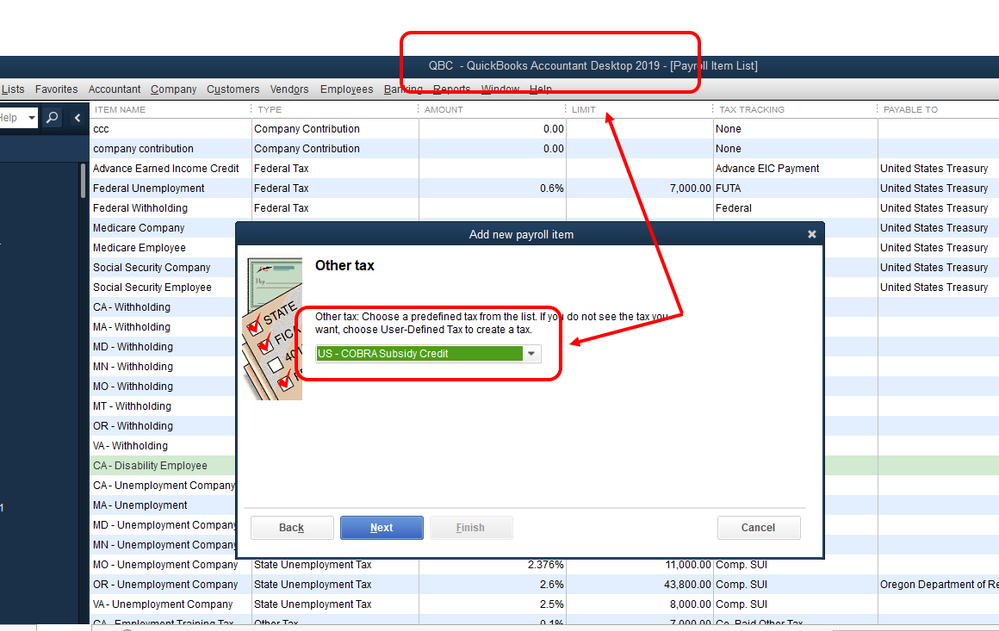999x631 pixels.
Task: Open the Accountant menu
Action: pos(114,89)
